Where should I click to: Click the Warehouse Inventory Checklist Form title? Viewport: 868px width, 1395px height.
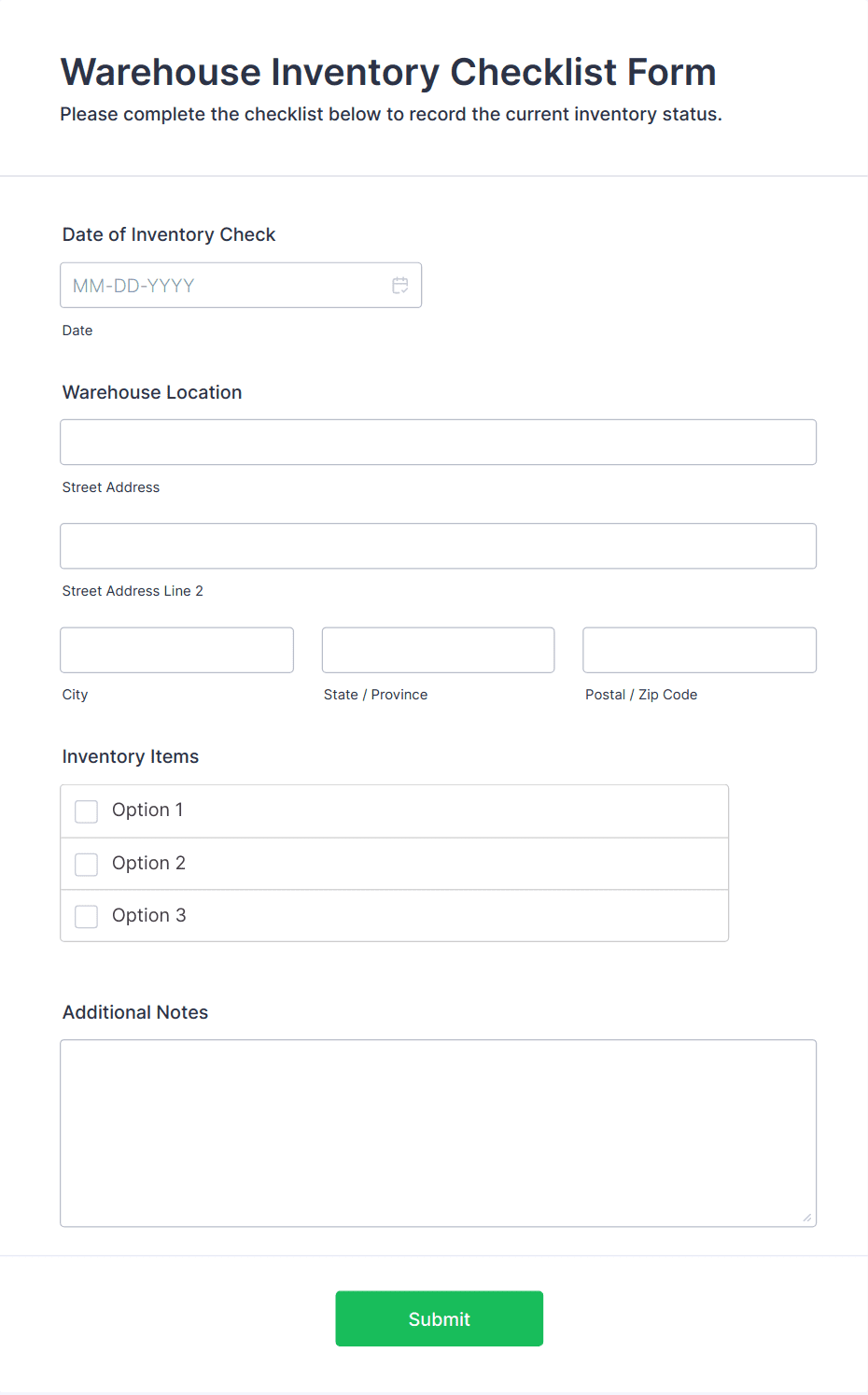click(x=387, y=73)
